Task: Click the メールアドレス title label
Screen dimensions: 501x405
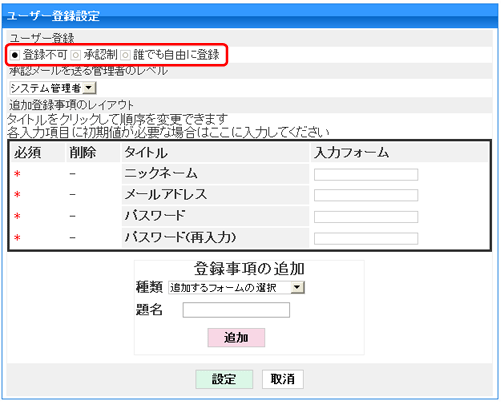Action: pyautogui.click(x=166, y=195)
